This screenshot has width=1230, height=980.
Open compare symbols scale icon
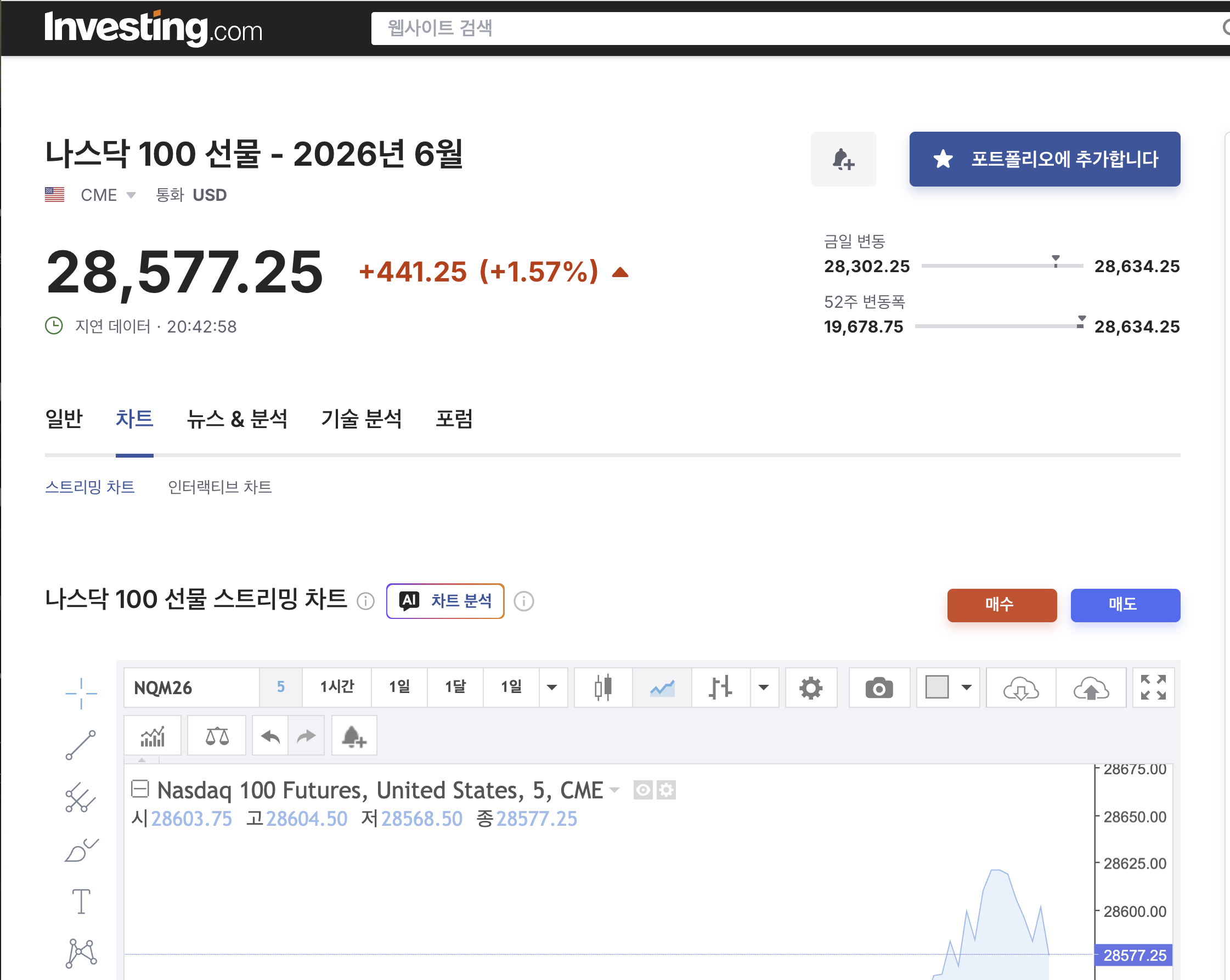point(217,736)
